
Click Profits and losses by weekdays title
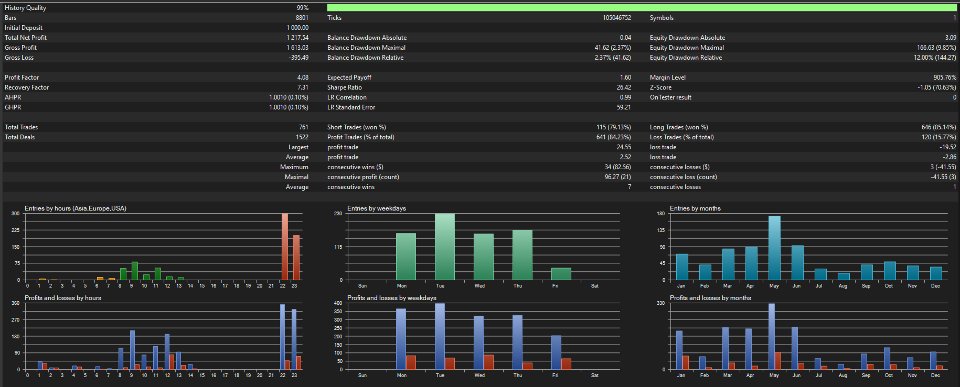click(x=391, y=297)
